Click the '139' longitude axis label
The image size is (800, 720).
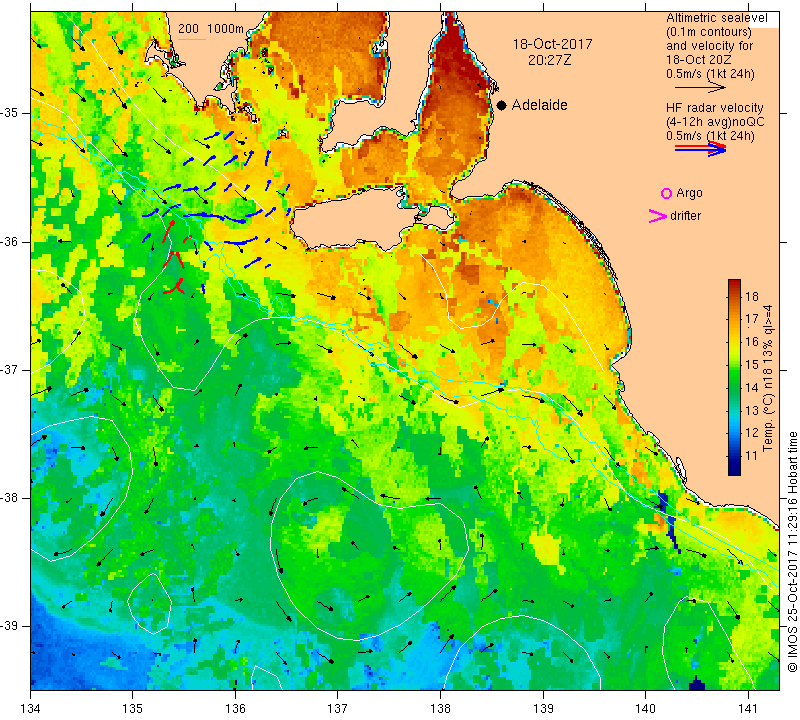(543, 709)
